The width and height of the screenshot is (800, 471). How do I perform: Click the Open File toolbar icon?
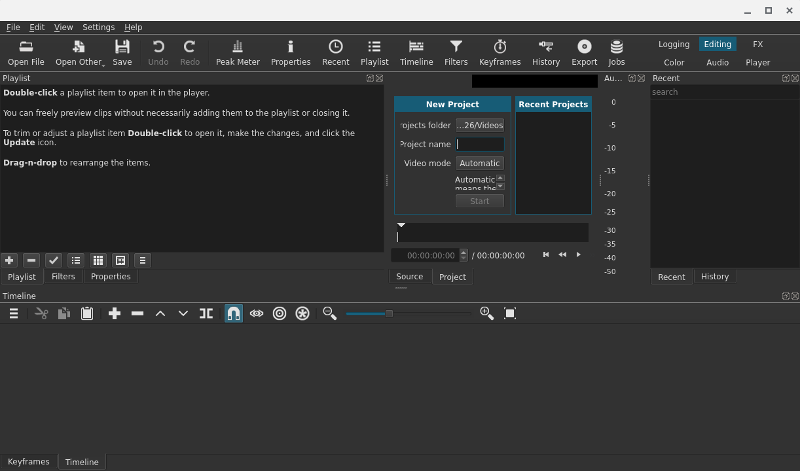(x=25, y=52)
